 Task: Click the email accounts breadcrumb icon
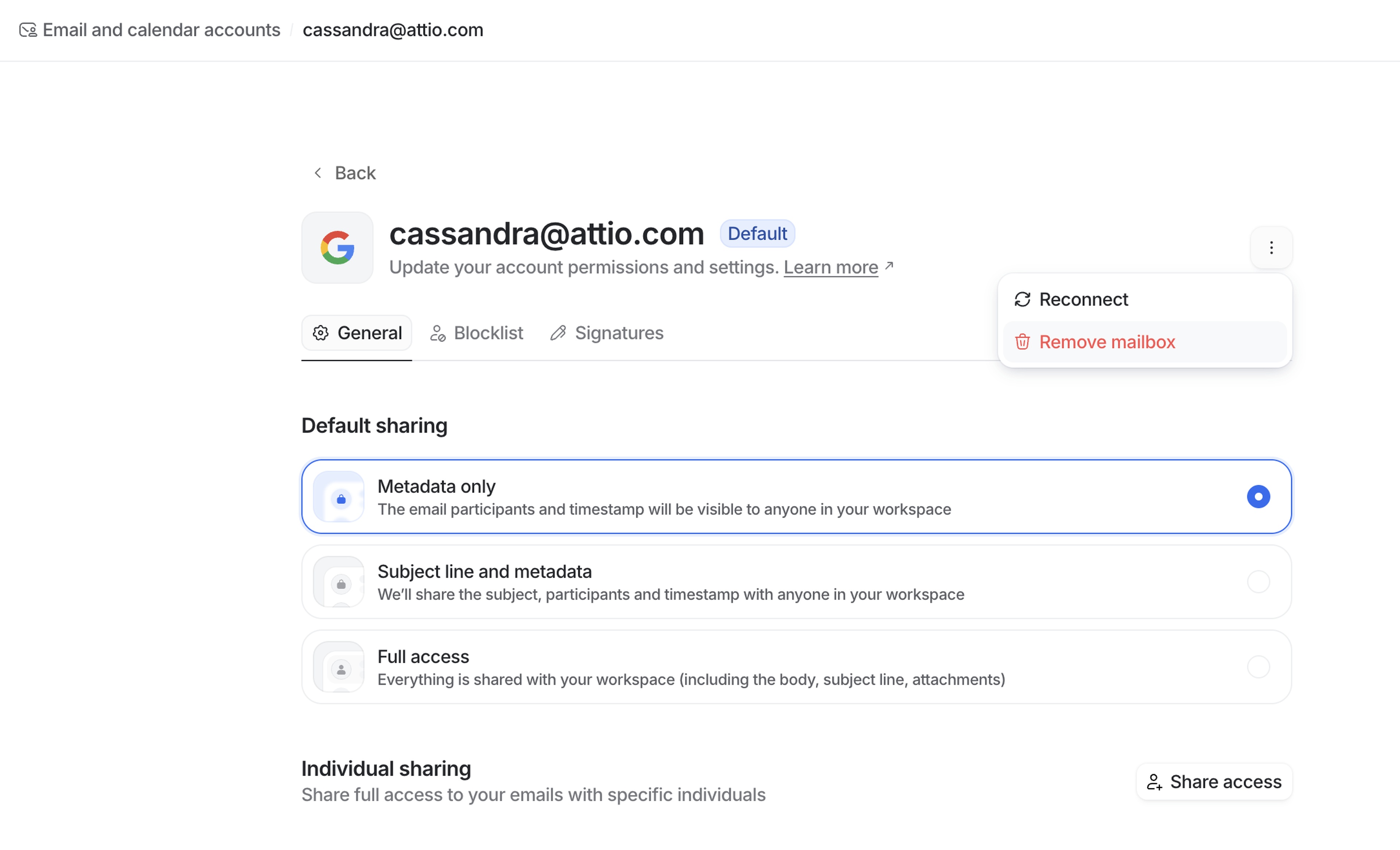[x=28, y=30]
